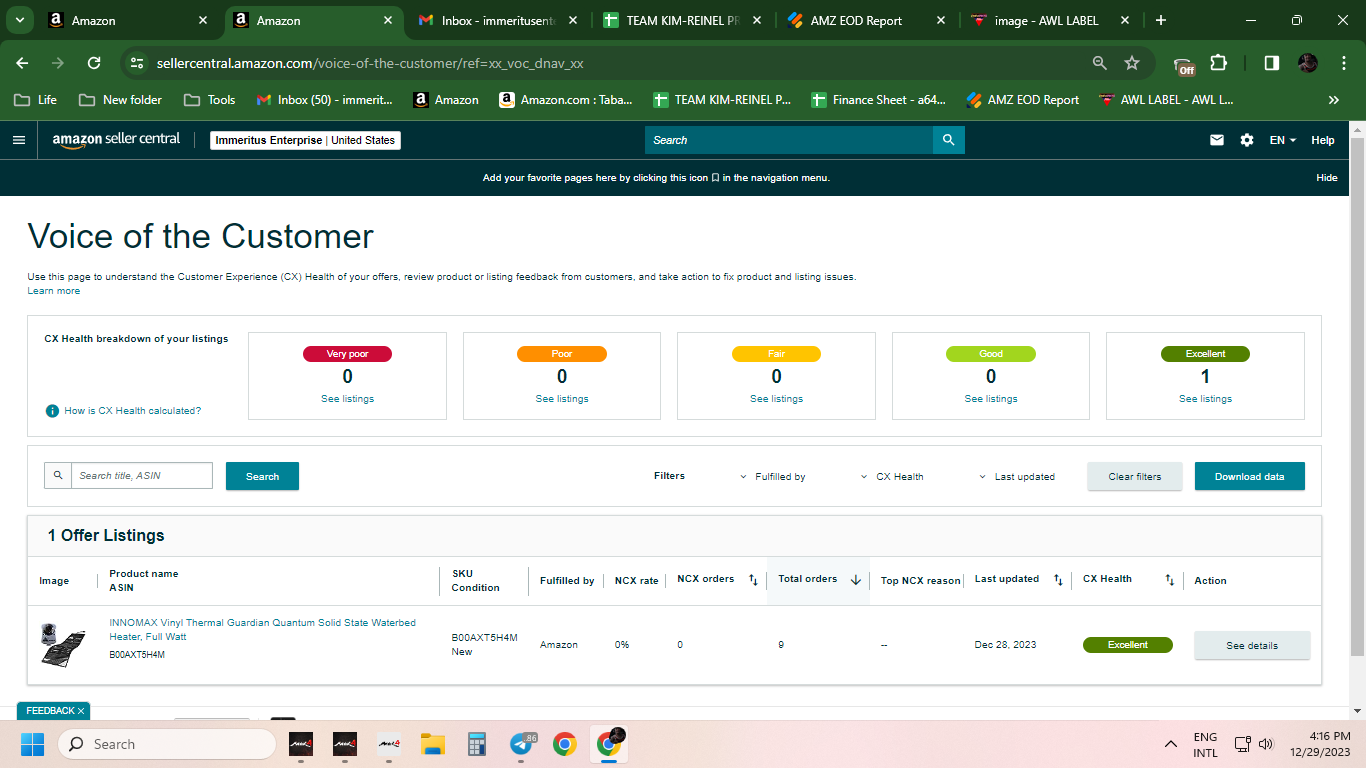Click the Chrome profile avatar
This screenshot has height=768, width=1366.
[1308, 63]
